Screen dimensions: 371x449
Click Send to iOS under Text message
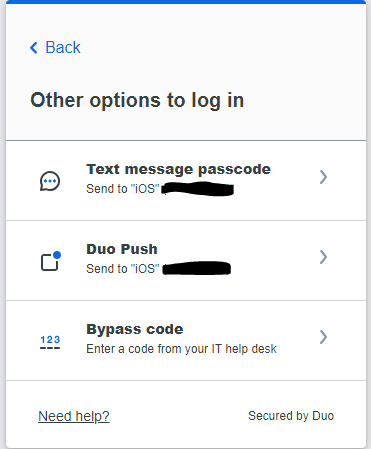click(123, 189)
